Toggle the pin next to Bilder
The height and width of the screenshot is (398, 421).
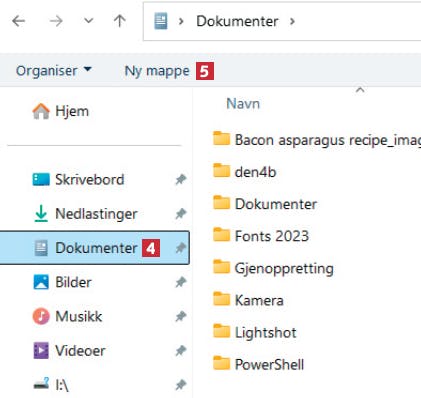coord(181,282)
